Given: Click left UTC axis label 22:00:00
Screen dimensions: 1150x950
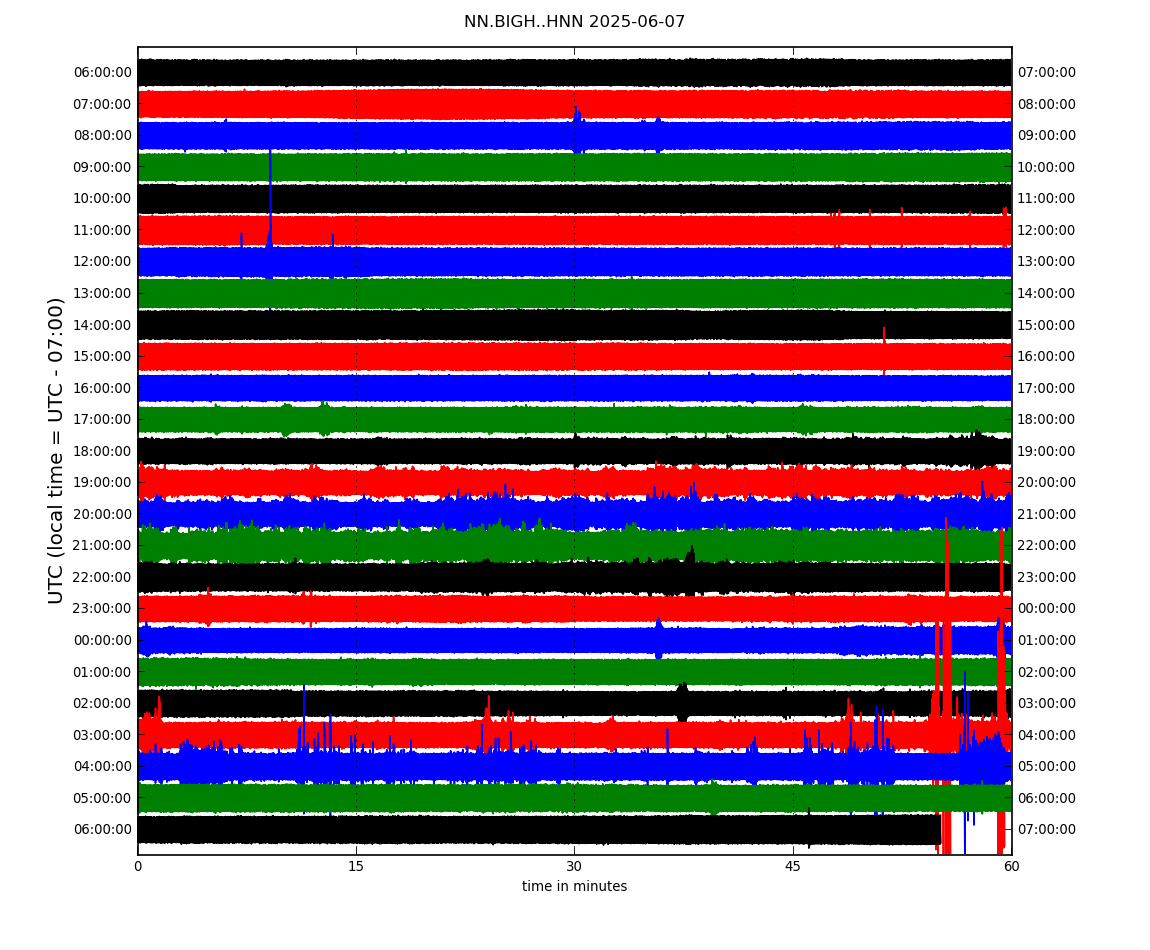Looking at the screenshot, I should pyautogui.click(x=103, y=577).
